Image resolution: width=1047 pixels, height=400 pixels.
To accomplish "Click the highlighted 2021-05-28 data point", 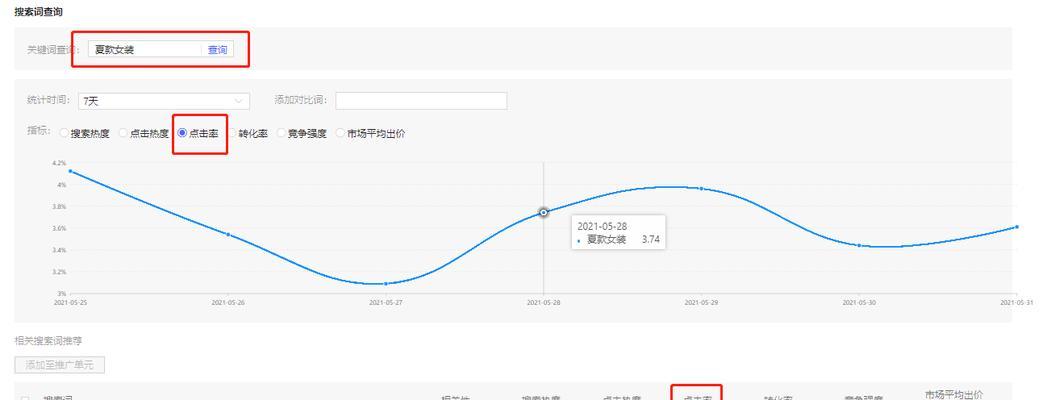I will pos(544,212).
